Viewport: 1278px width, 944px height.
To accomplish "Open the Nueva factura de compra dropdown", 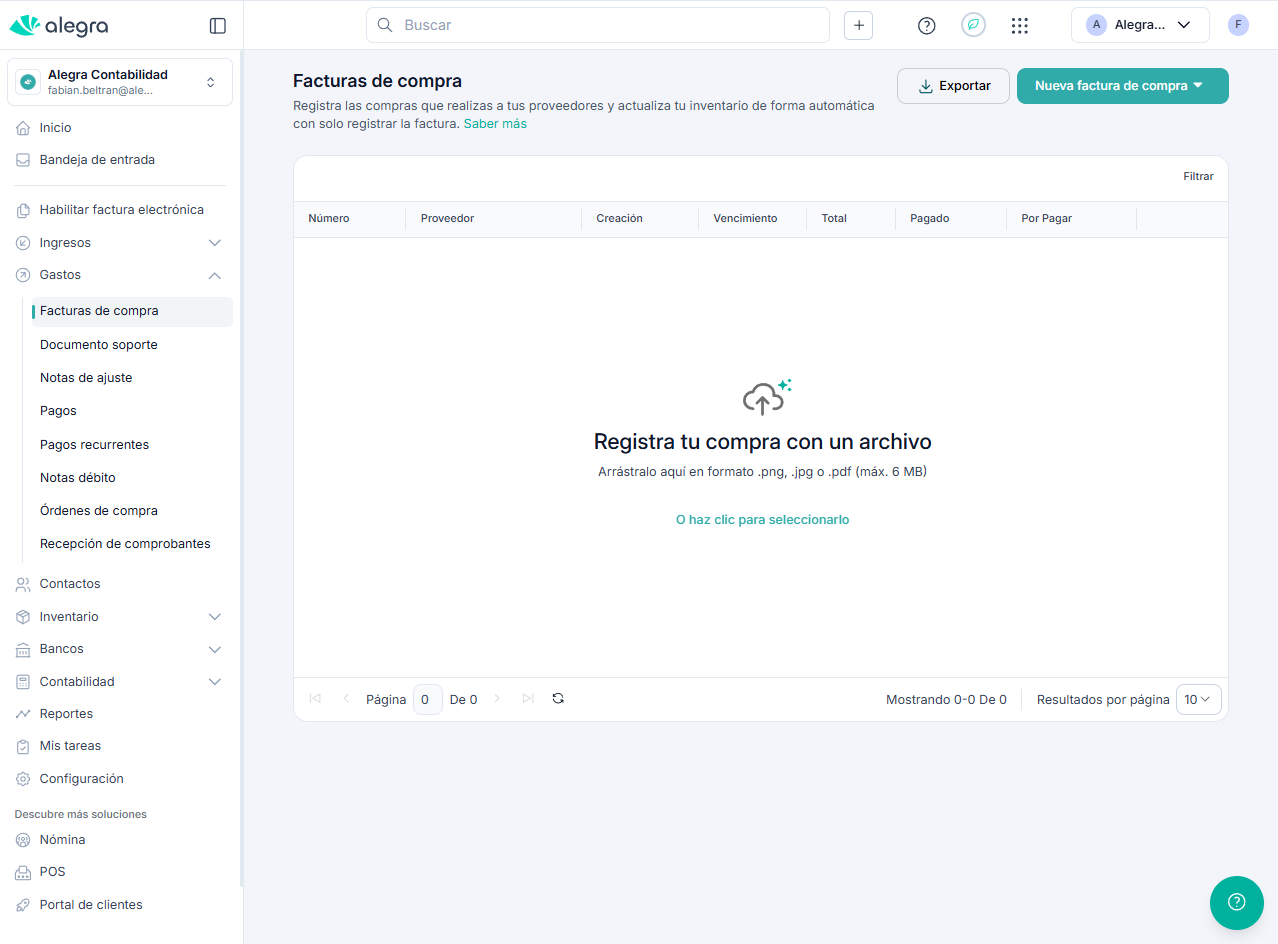I will point(1122,86).
